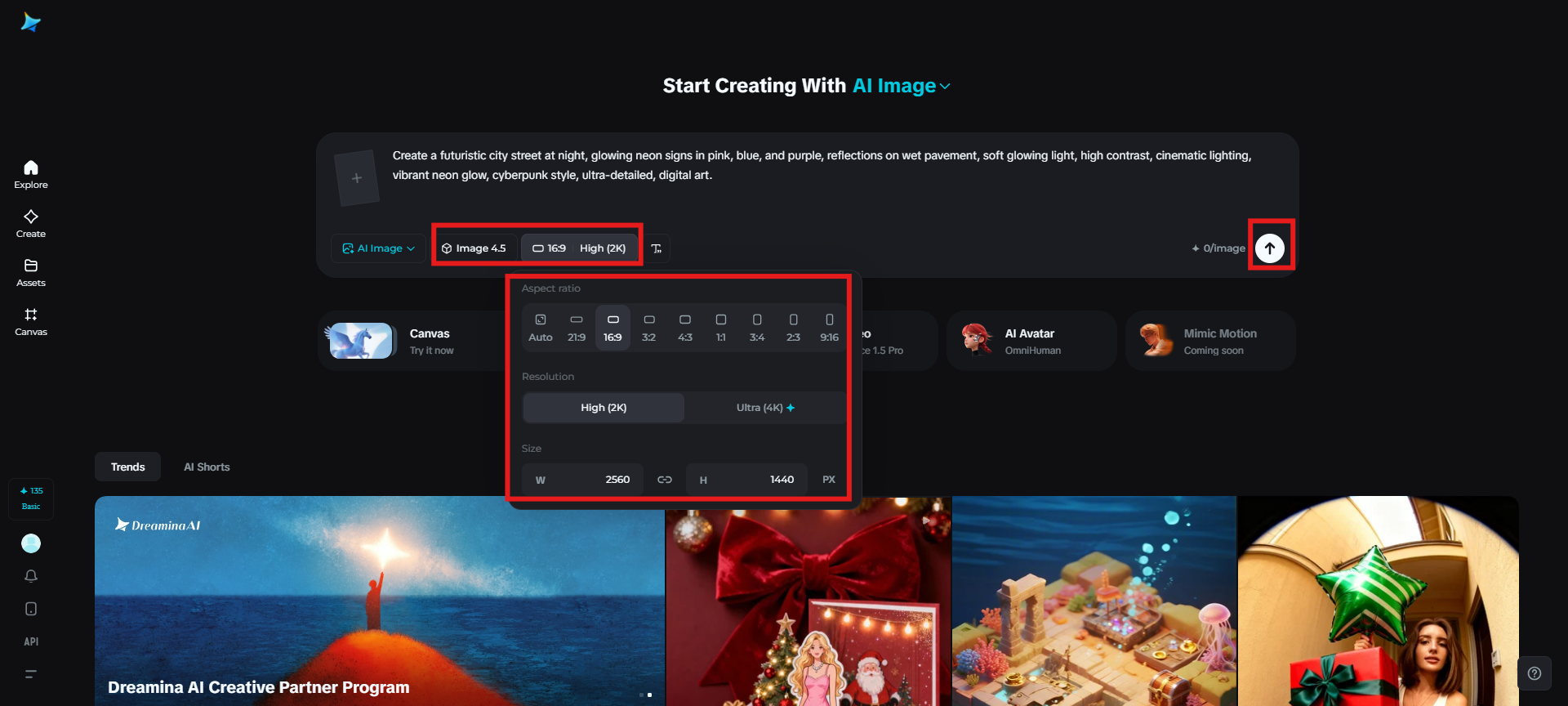Open the AI Avatar OmniHuman card
1568x706 pixels.
click(1031, 341)
